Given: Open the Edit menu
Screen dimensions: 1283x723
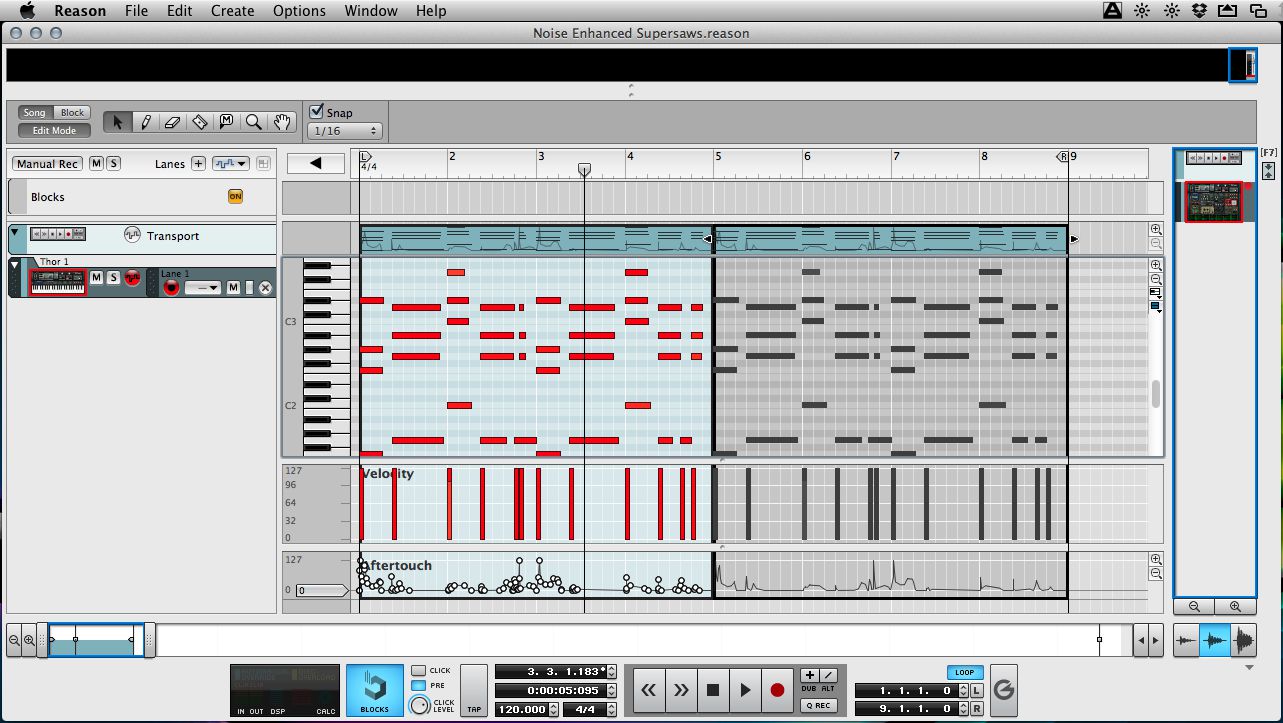Looking at the screenshot, I should pos(180,11).
